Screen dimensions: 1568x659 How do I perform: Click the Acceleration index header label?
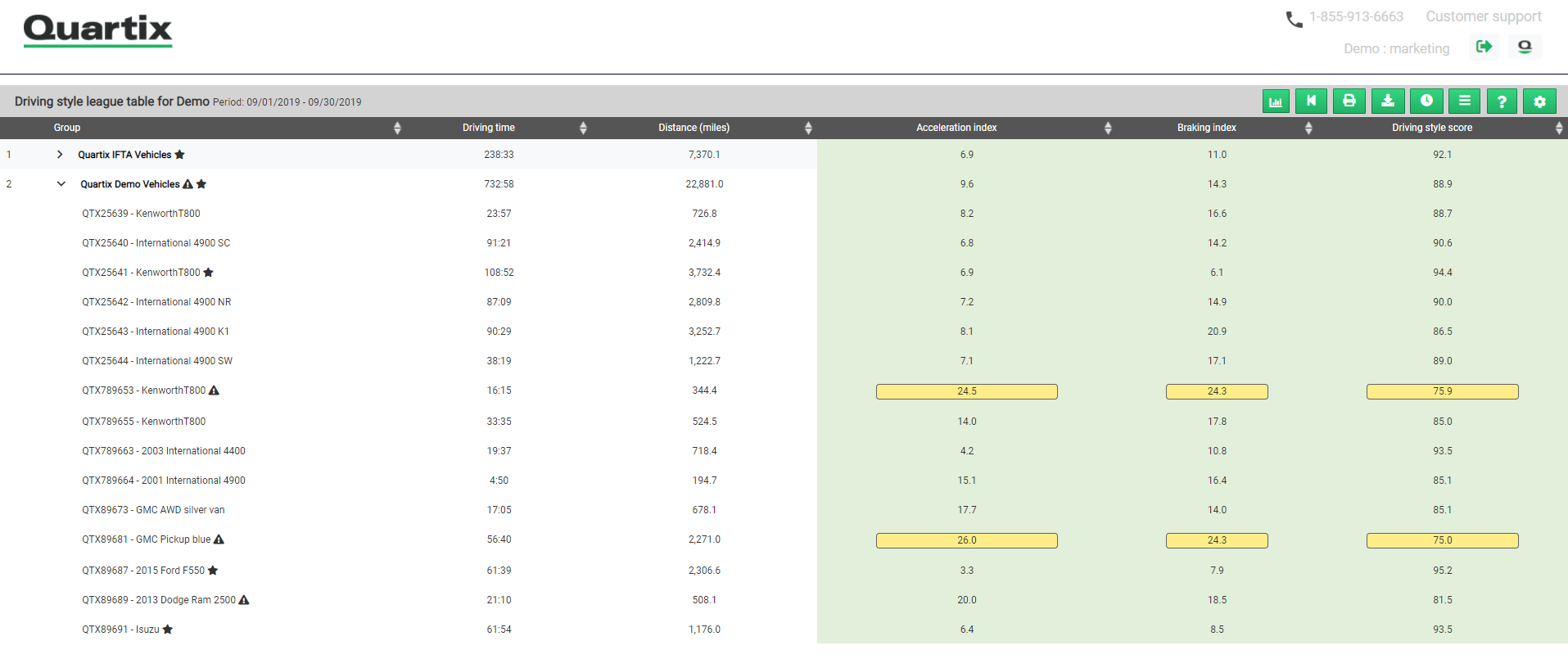pos(956,128)
